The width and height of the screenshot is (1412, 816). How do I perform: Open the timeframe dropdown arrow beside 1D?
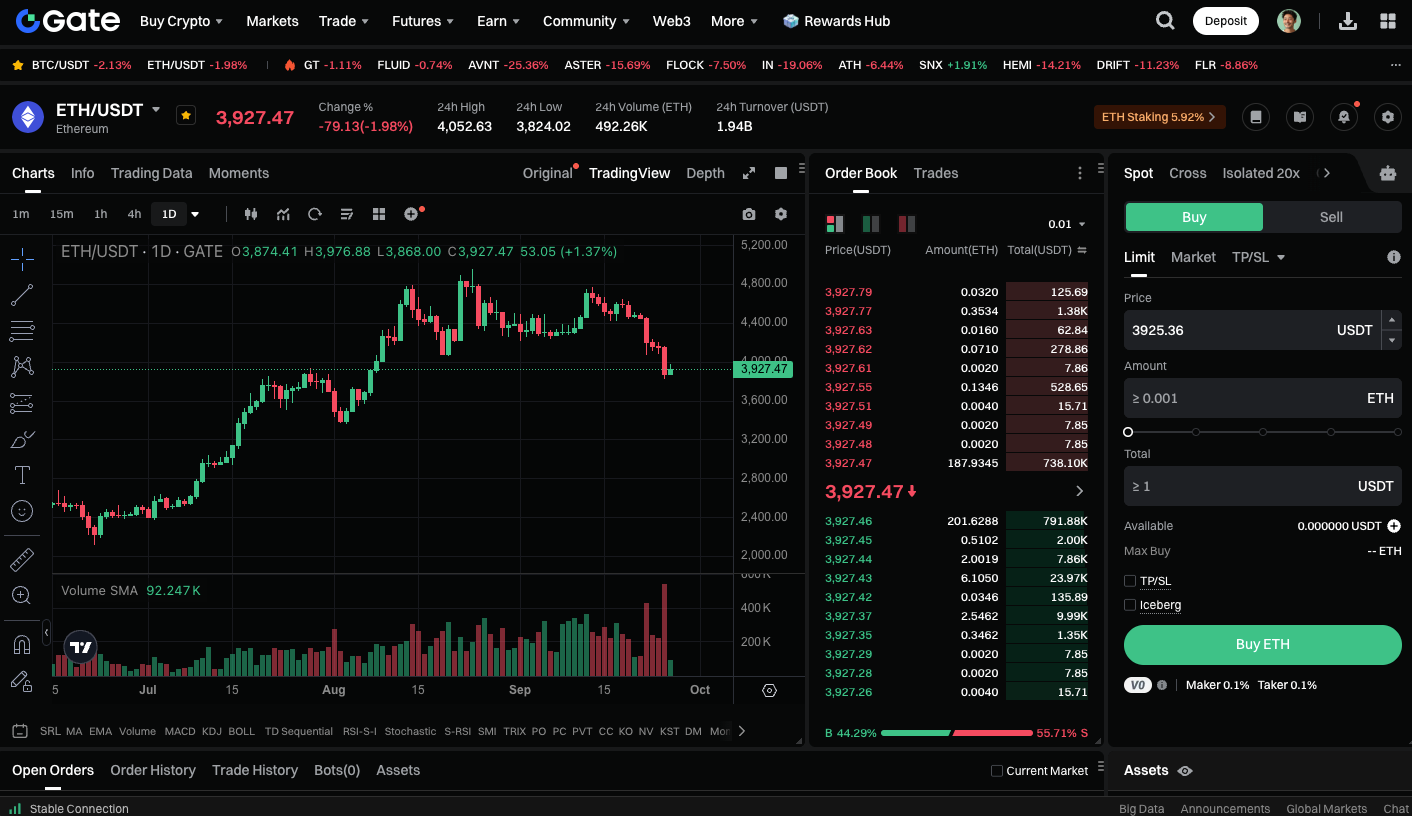(x=195, y=214)
